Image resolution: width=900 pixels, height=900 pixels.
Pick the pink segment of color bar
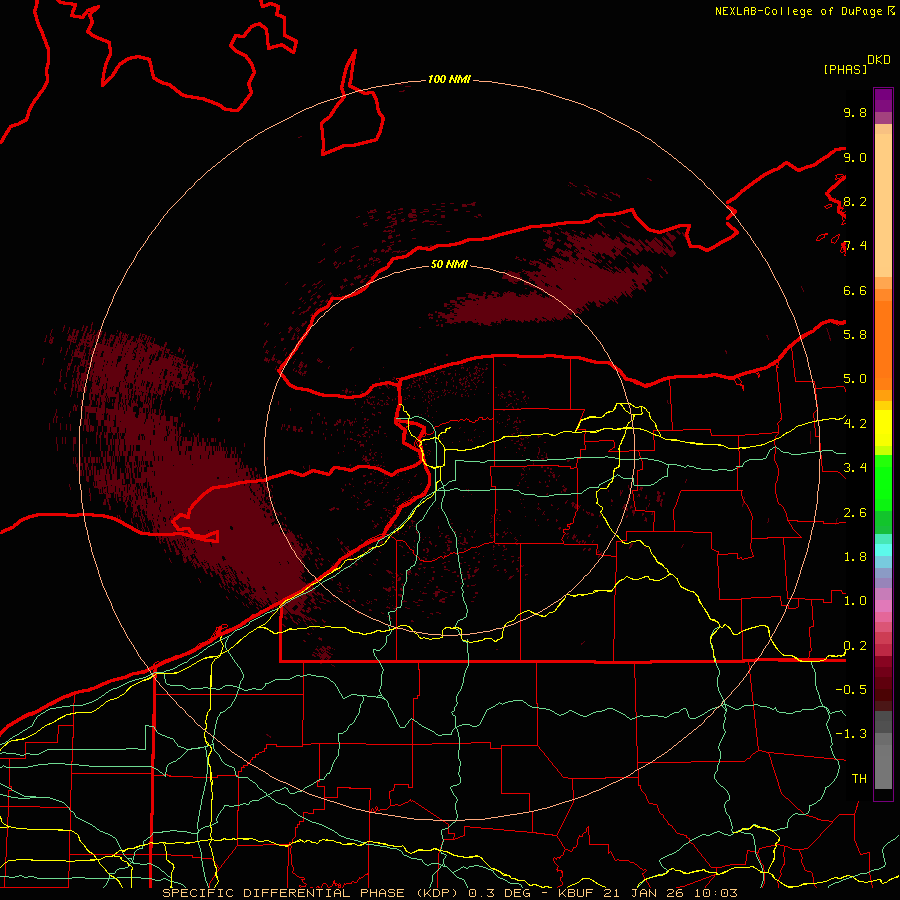tap(883, 606)
